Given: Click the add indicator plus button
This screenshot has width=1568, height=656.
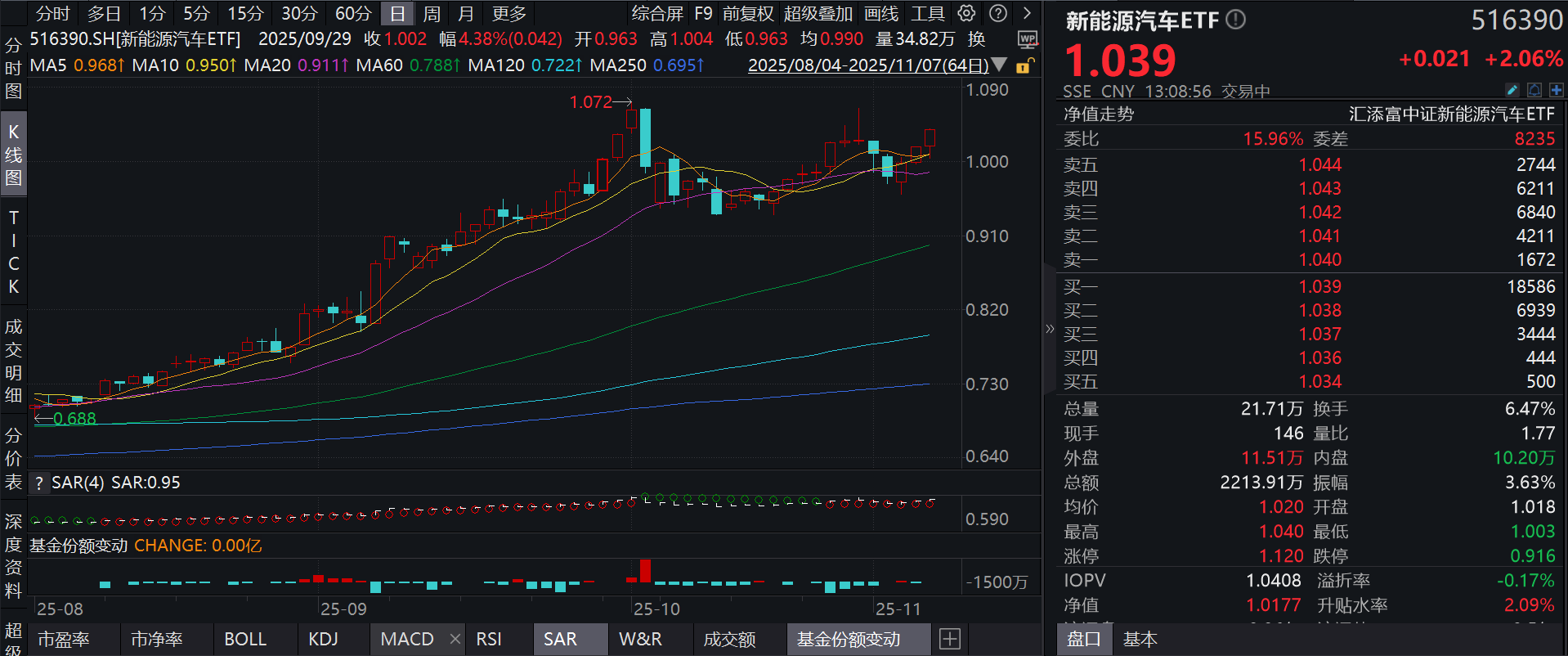Looking at the screenshot, I should tap(949, 639).
